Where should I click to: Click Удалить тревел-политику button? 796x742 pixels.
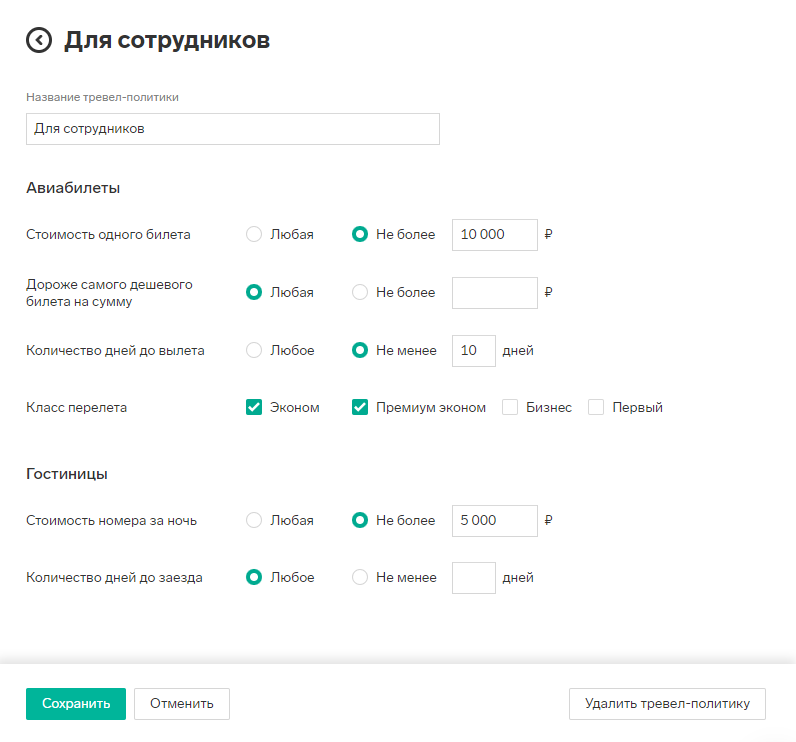point(667,703)
